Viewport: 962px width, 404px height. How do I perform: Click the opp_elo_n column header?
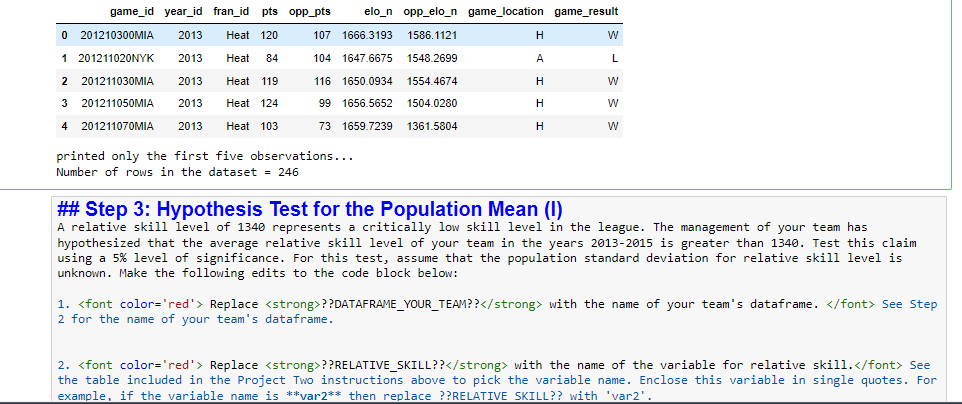(x=431, y=12)
